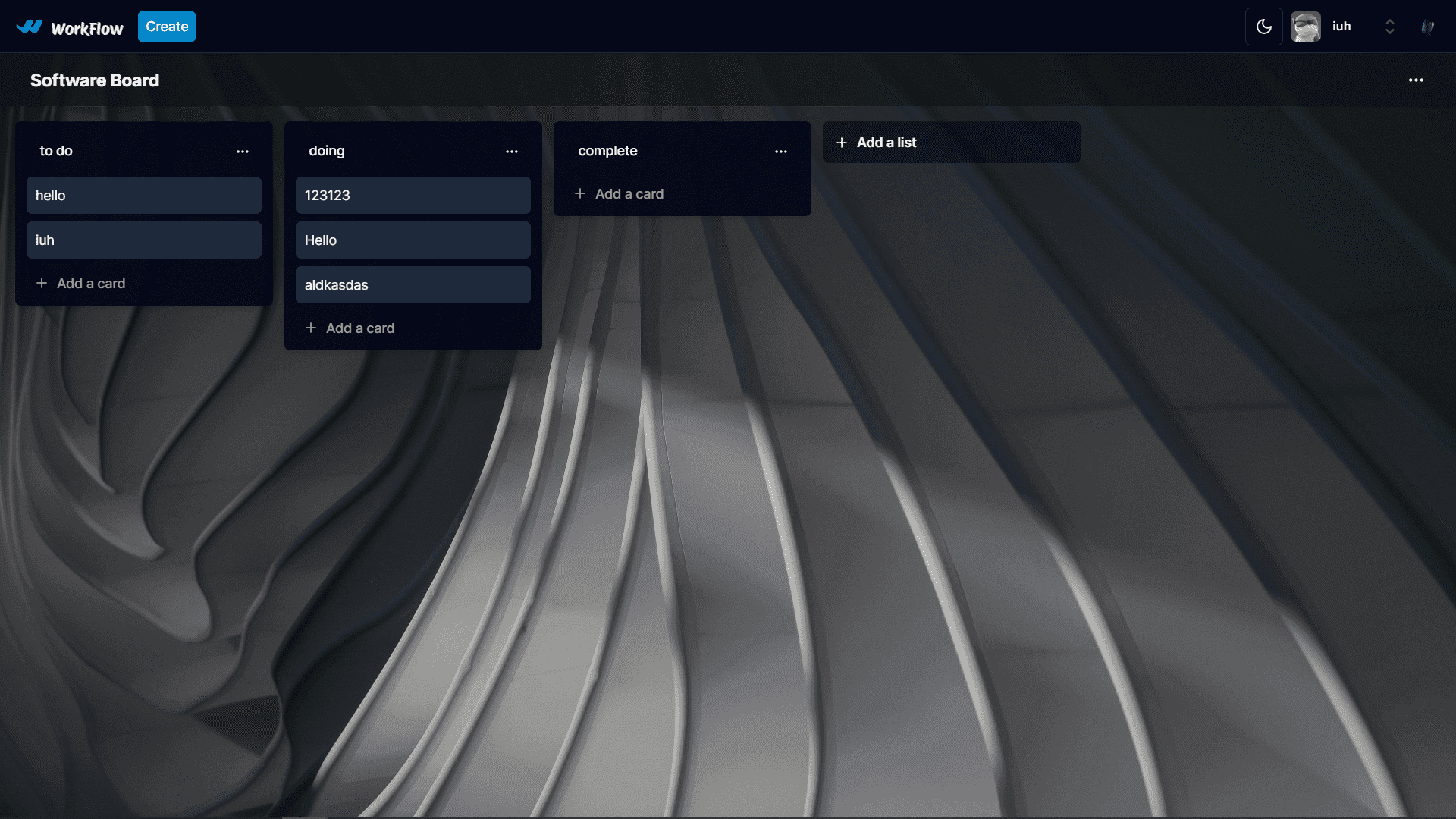Toggle dark mode with moon icon
The width and height of the screenshot is (1456, 819).
pyautogui.click(x=1264, y=27)
